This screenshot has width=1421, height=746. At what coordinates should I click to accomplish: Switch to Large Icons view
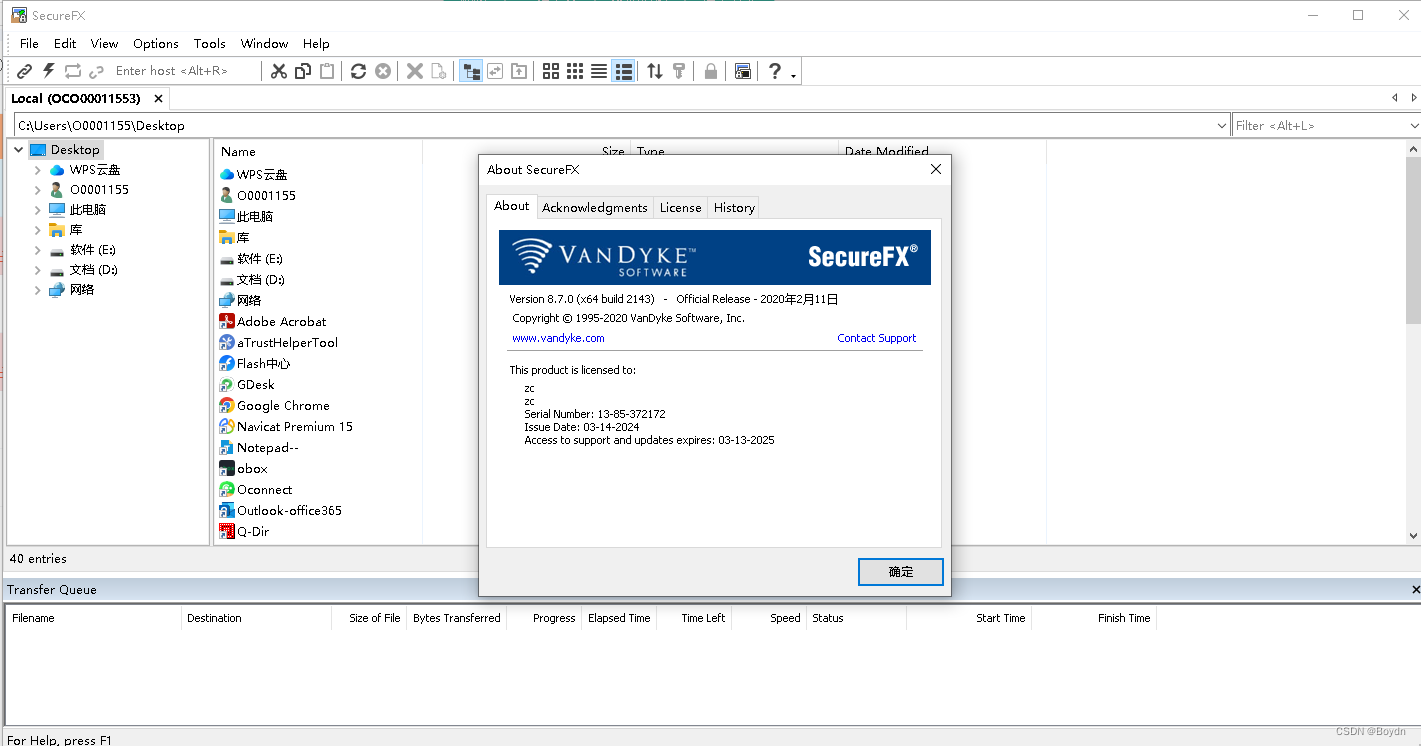[551, 71]
